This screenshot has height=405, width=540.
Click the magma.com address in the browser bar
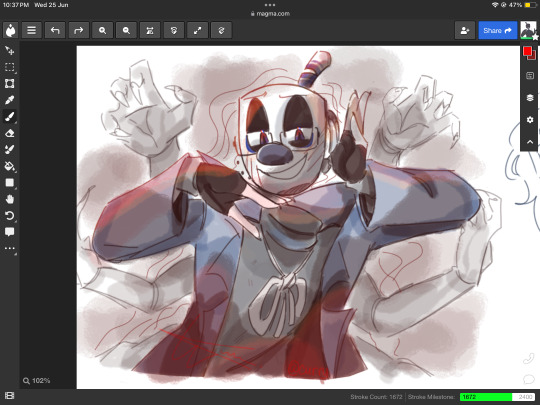(270, 14)
